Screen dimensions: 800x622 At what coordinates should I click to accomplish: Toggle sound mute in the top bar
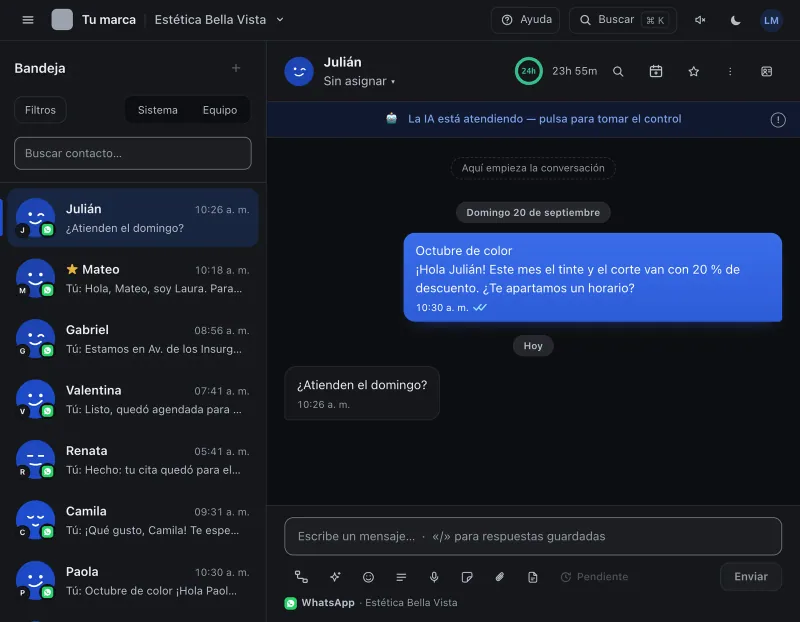coord(700,20)
